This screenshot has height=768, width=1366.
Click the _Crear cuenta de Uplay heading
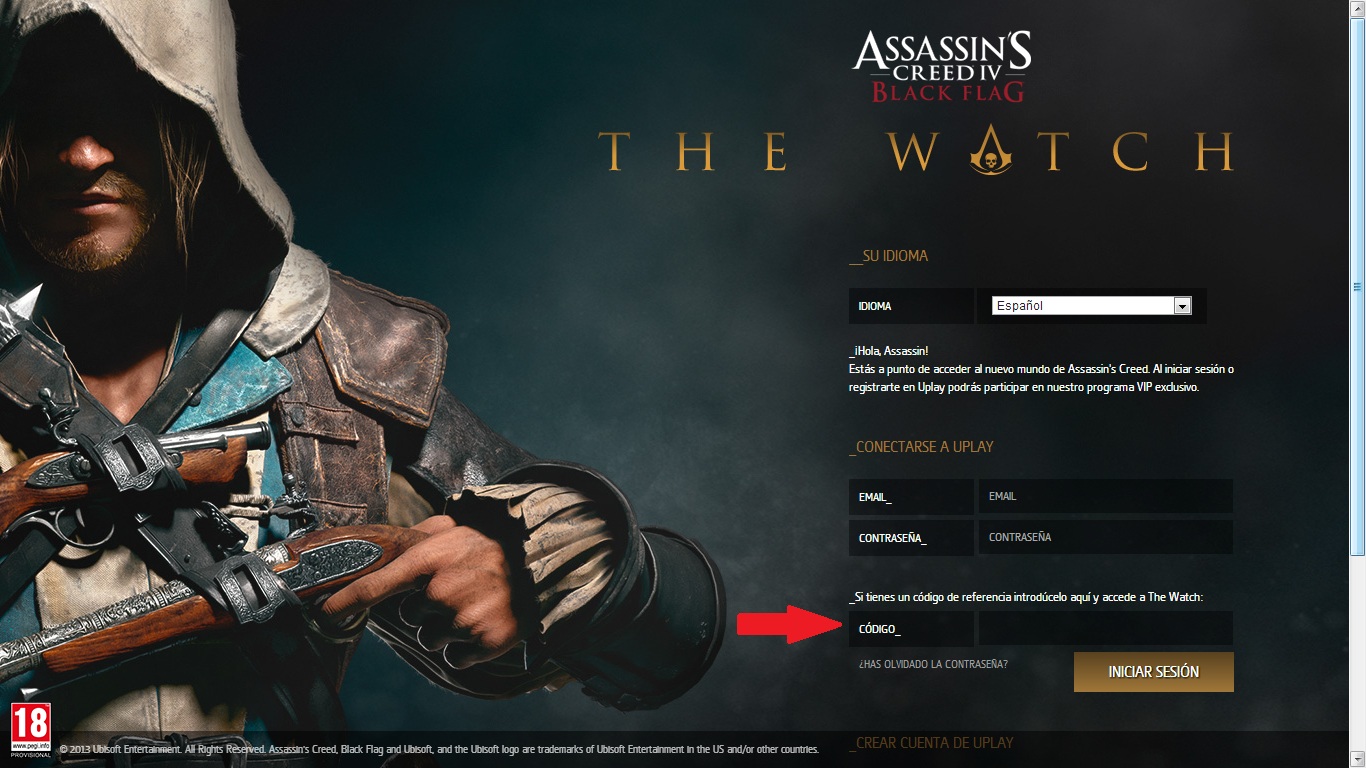click(x=931, y=742)
